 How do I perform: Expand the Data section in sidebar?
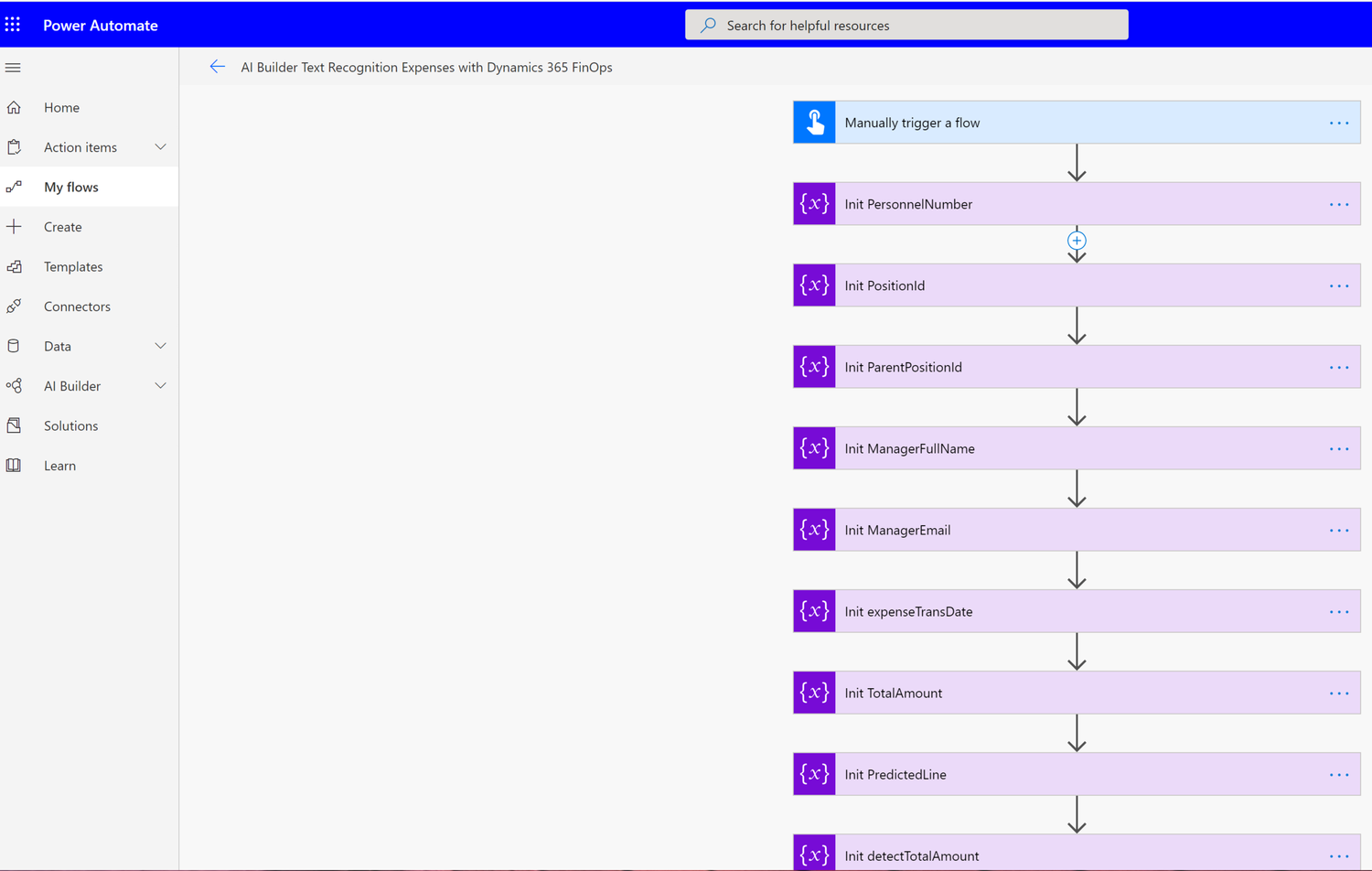tap(161, 346)
